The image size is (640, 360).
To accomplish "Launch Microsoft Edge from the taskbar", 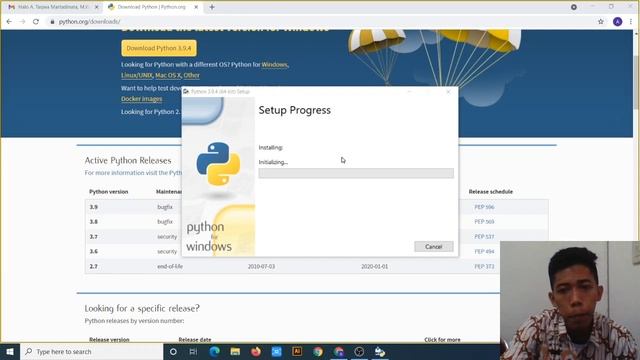I will 214,351.
